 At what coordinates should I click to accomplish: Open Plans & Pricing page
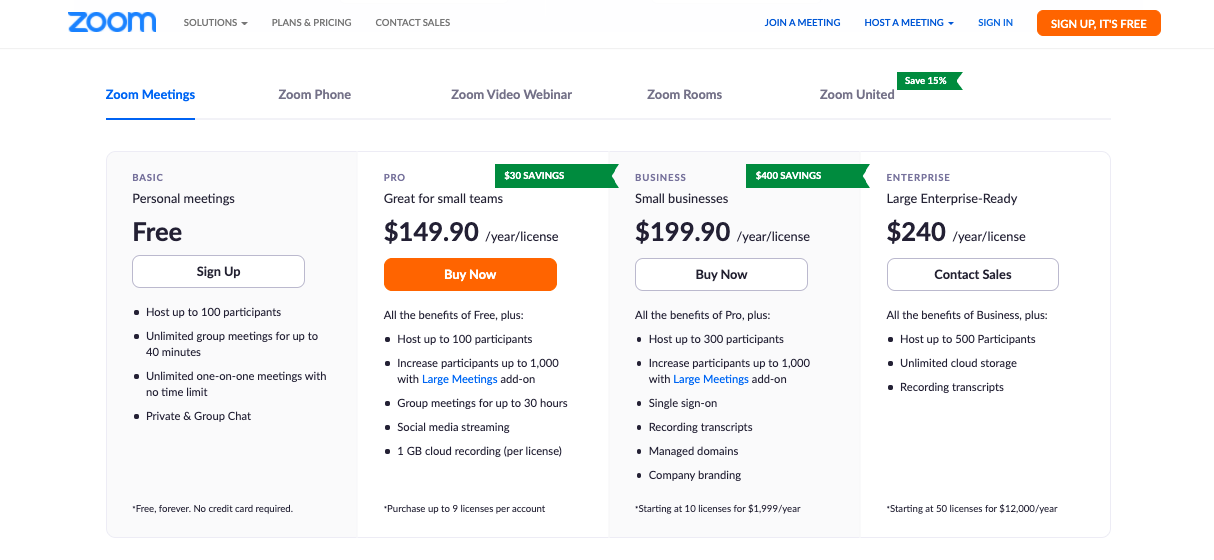click(311, 23)
